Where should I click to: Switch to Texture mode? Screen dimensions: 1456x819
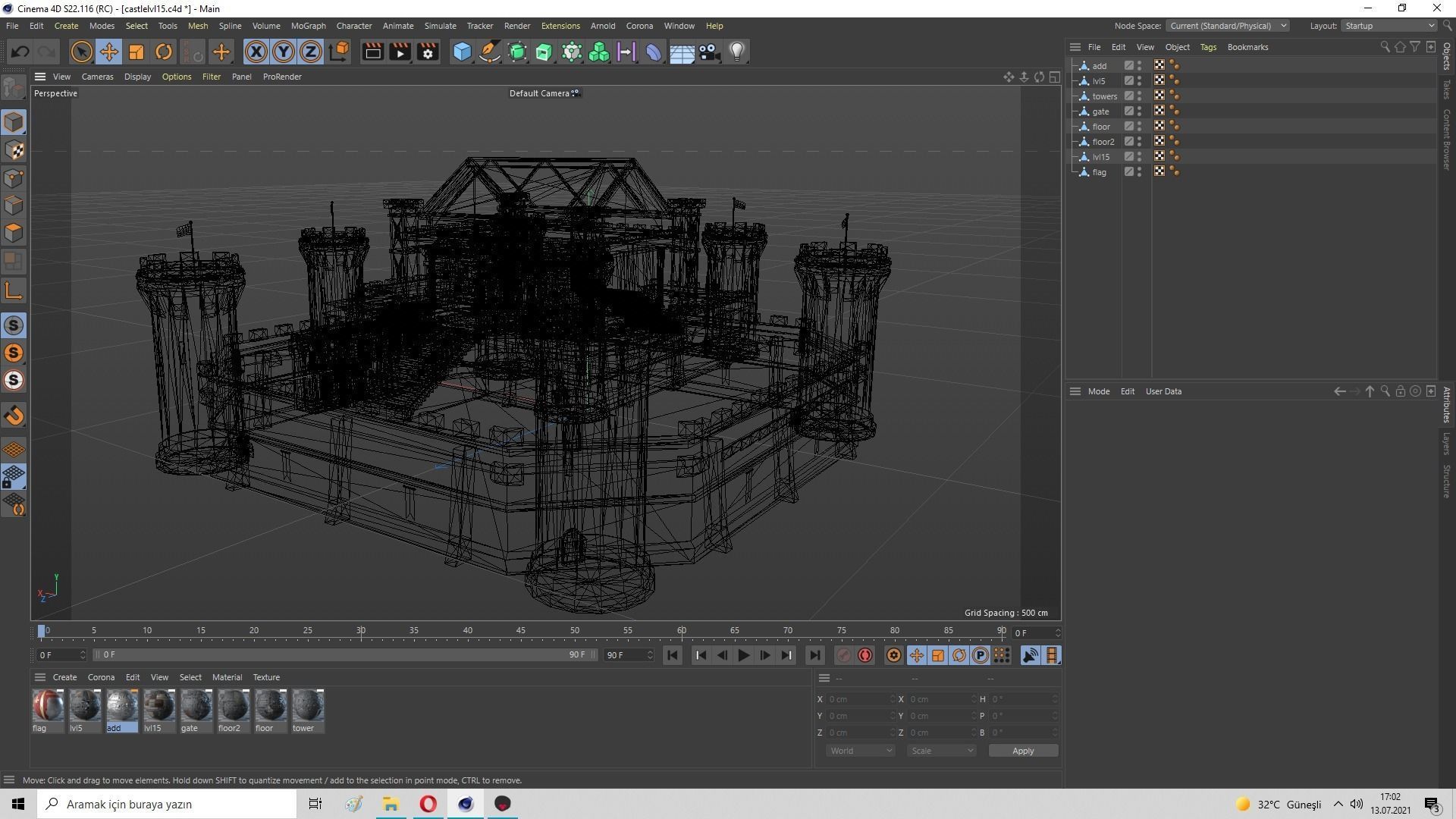coord(14,150)
